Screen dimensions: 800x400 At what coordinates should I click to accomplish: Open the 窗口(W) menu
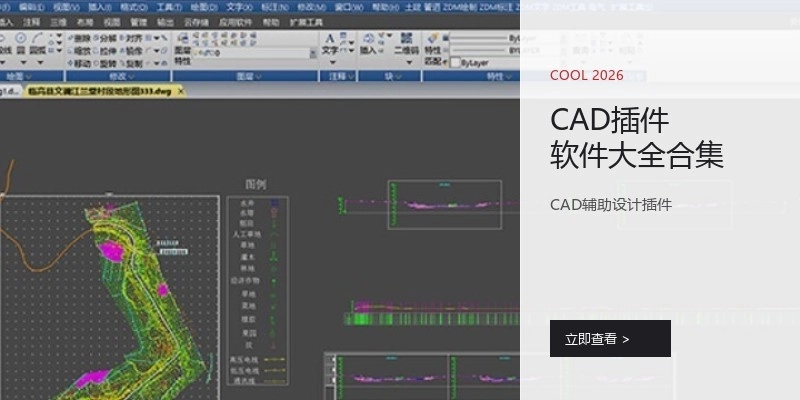350,7
